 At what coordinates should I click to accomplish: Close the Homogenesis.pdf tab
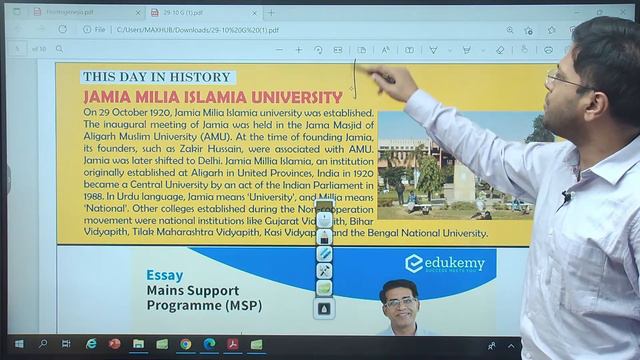138,13
